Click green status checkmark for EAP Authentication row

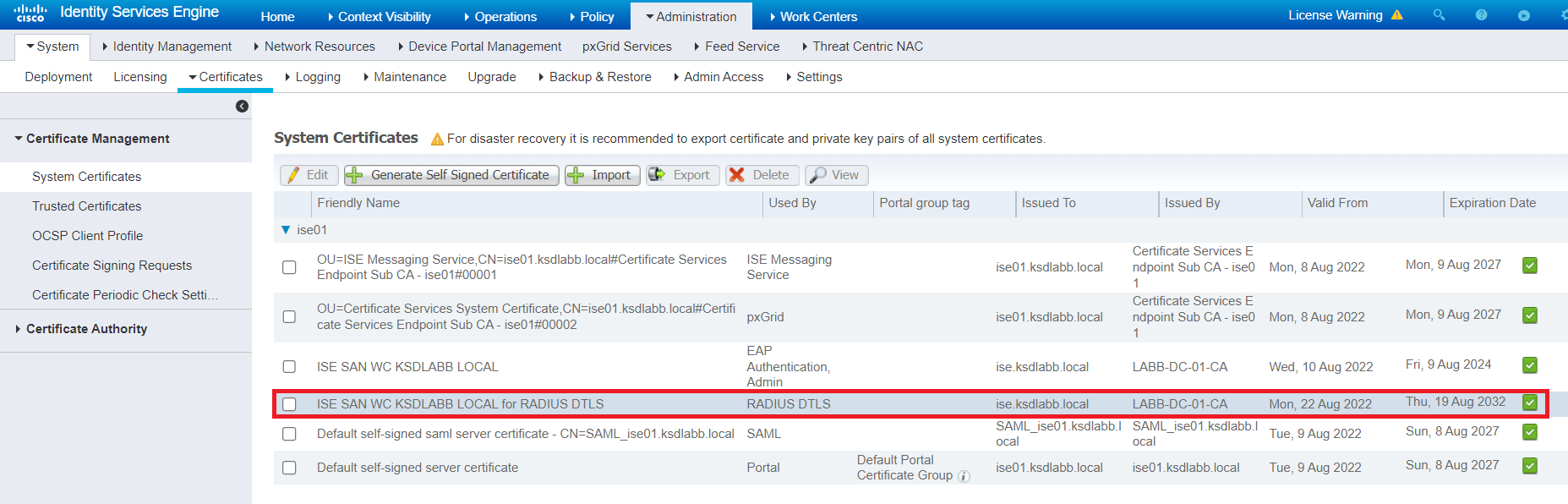pos(1529,365)
